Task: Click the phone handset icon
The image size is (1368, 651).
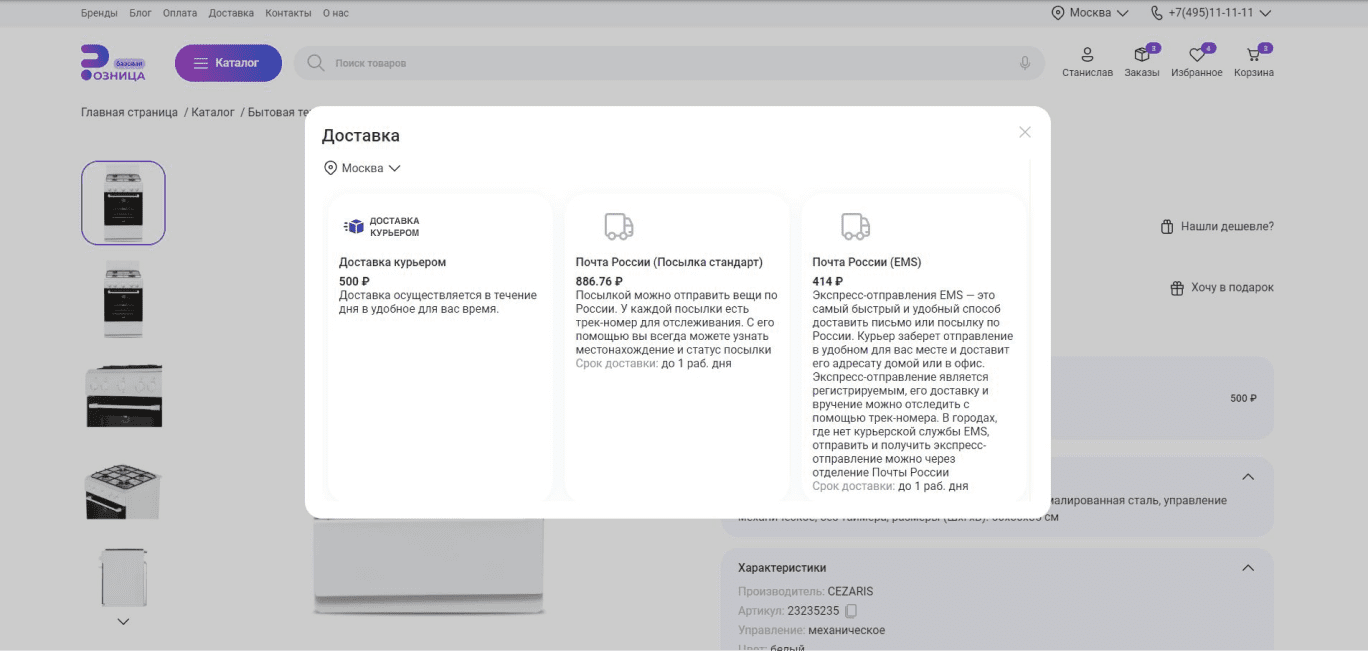Action: click(x=1157, y=13)
